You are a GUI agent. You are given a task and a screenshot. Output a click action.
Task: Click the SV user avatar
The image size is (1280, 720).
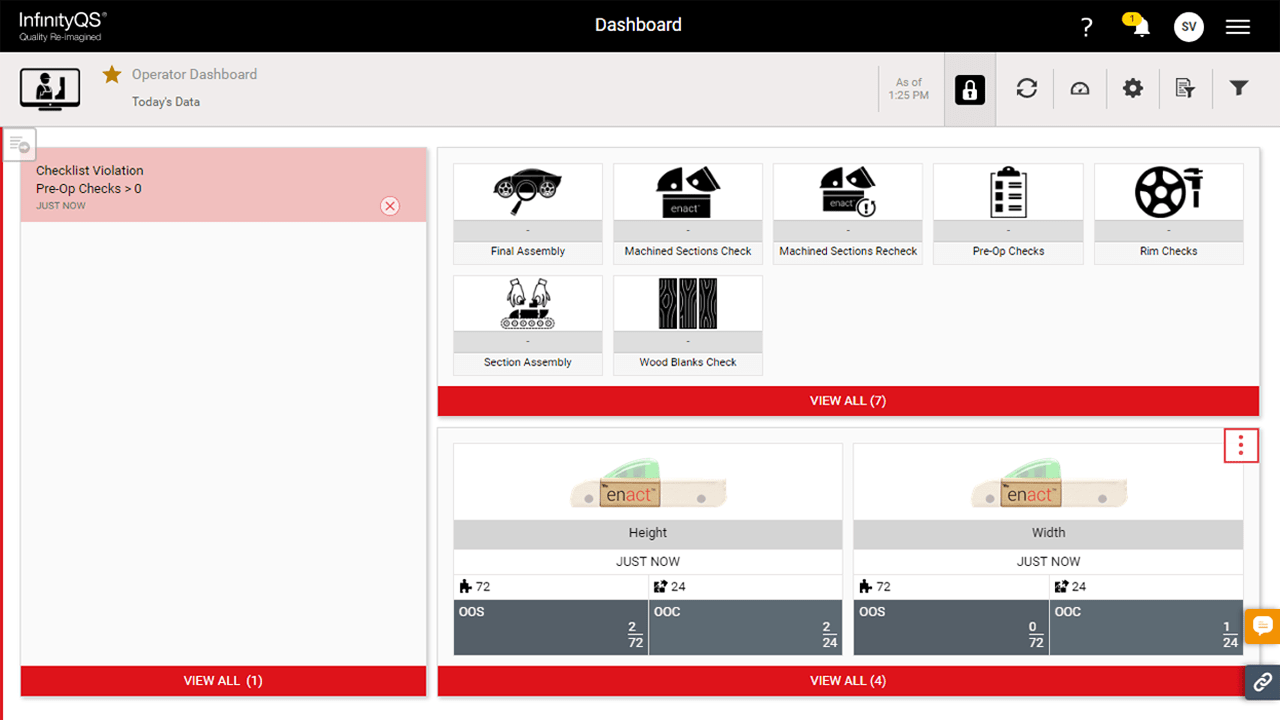pyautogui.click(x=1189, y=27)
